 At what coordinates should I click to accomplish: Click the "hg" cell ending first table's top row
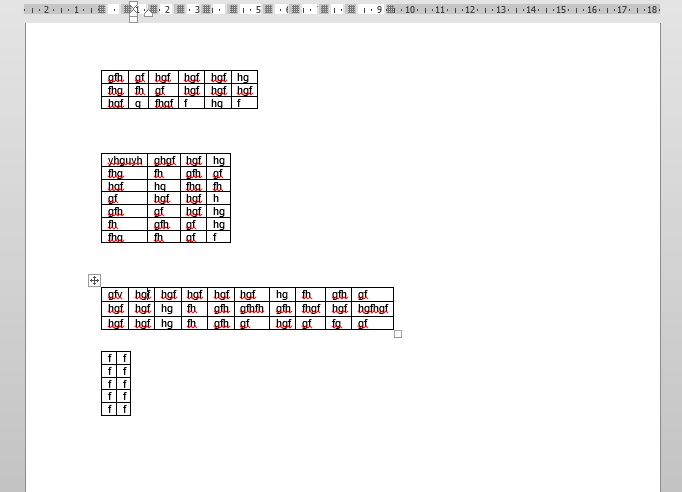[244, 77]
